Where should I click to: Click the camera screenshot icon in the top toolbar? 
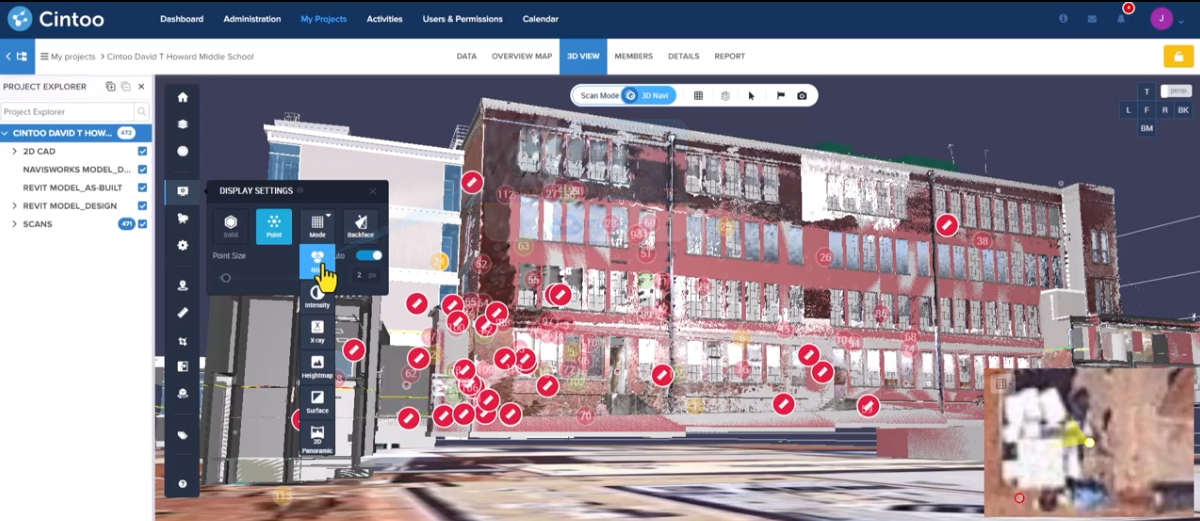coord(802,96)
